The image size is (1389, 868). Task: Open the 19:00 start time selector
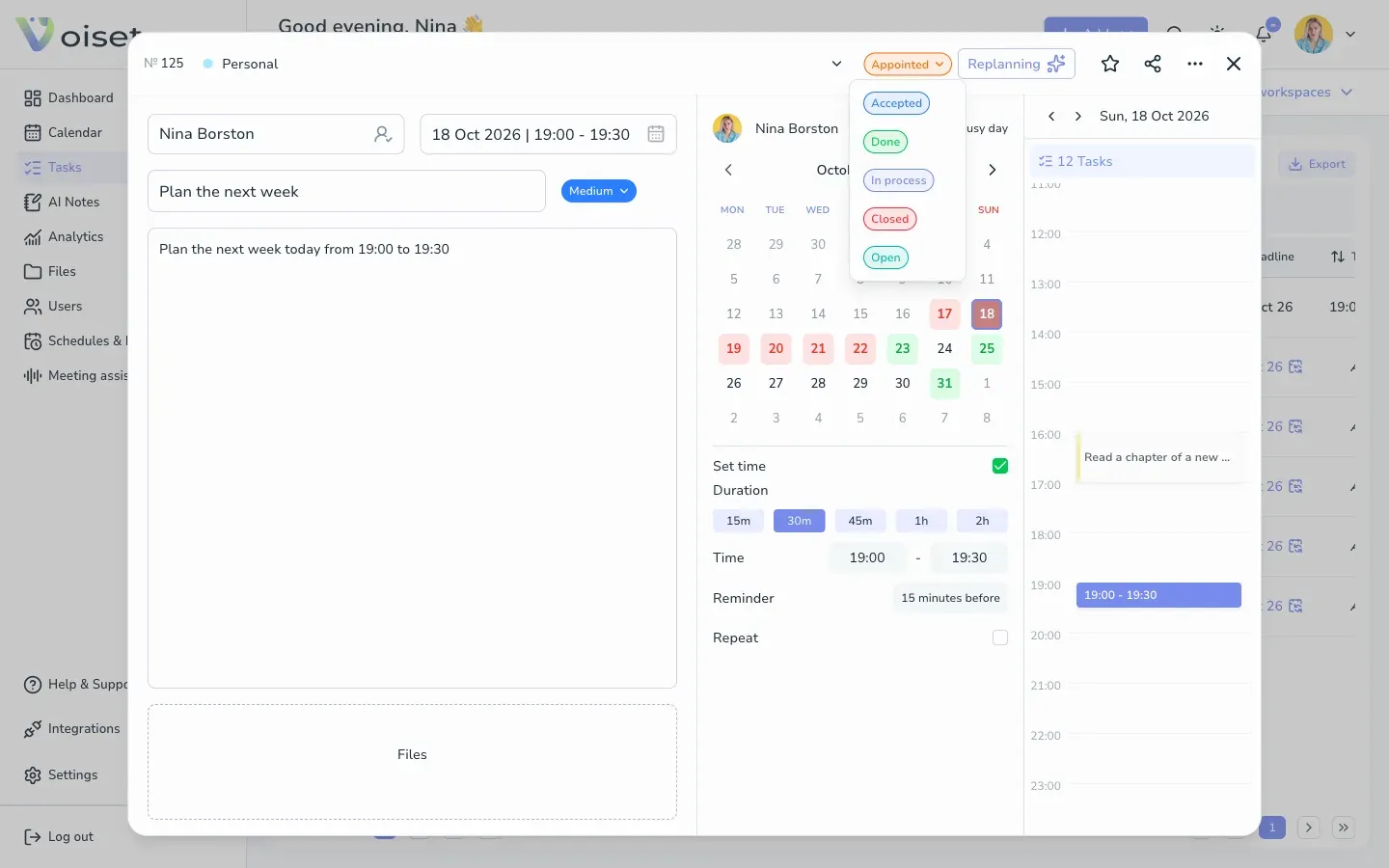pyautogui.click(x=867, y=557)
